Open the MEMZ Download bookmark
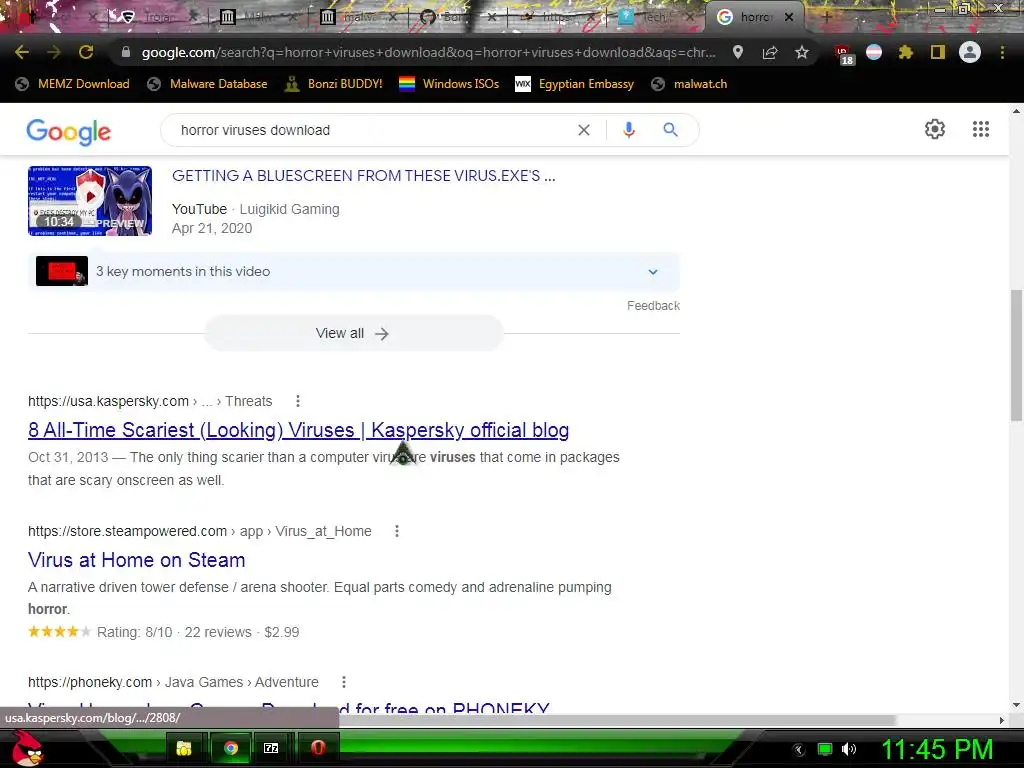 72,84
